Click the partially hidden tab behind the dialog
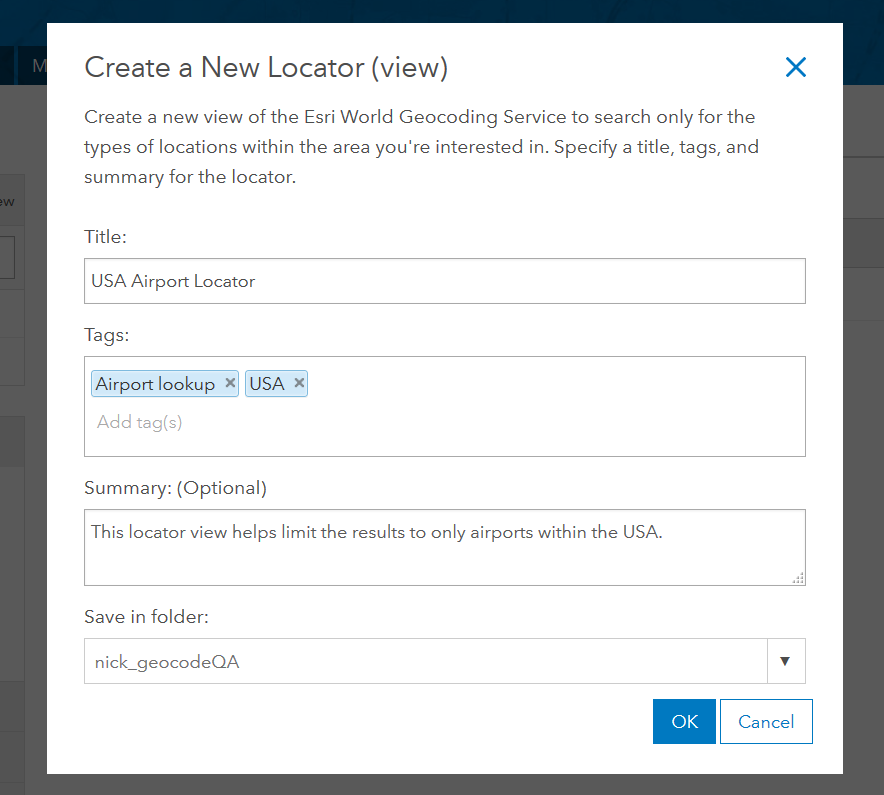Screen dimensions: 884x795 click(39, 66)
